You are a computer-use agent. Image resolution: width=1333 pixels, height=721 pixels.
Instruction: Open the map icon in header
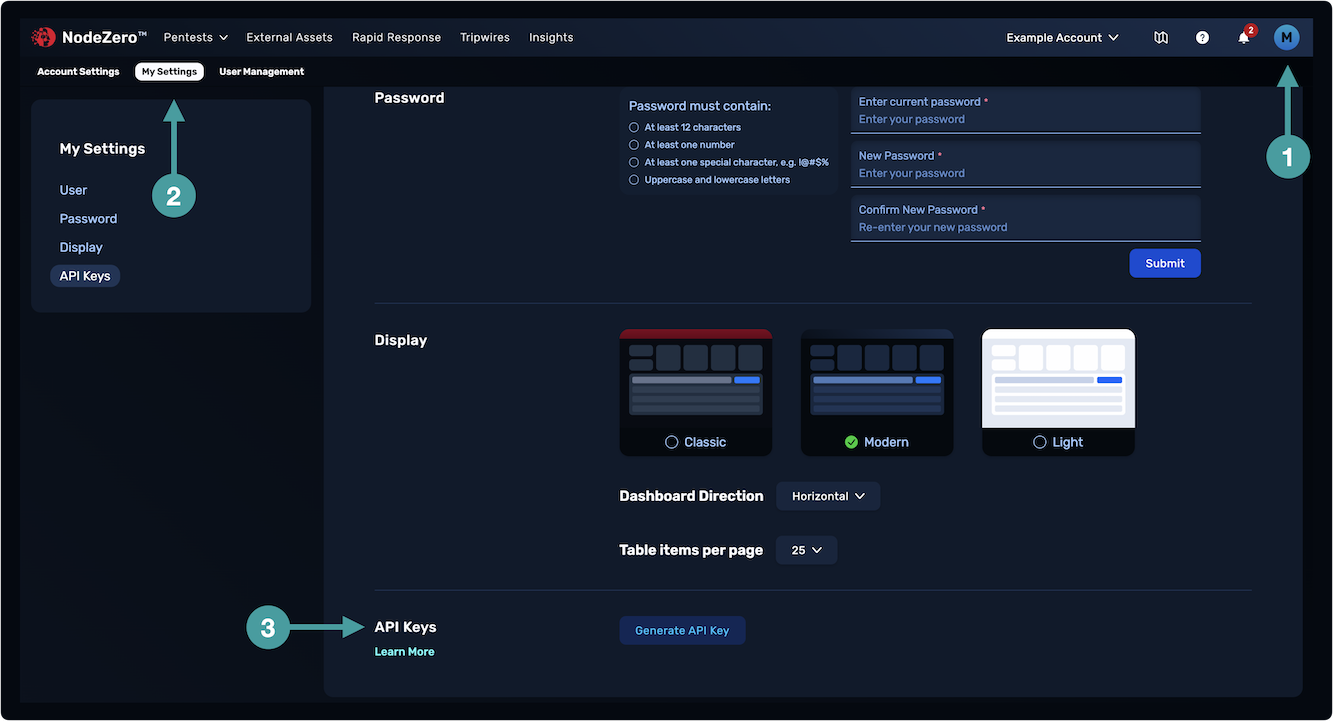1161,38
